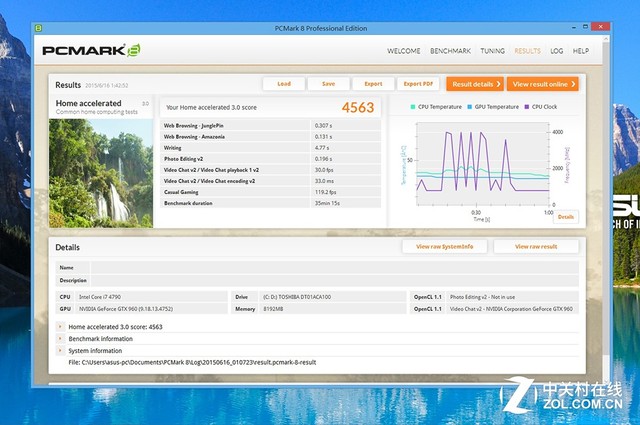The image size is (640, 425).
Task: Minimize the PCMark 8 window
Action: pos(573,27)
